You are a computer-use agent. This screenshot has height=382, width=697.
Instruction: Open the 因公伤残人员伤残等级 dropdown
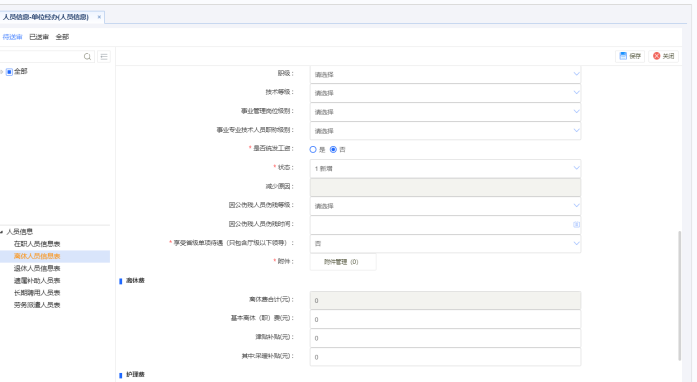coord(445,206)
